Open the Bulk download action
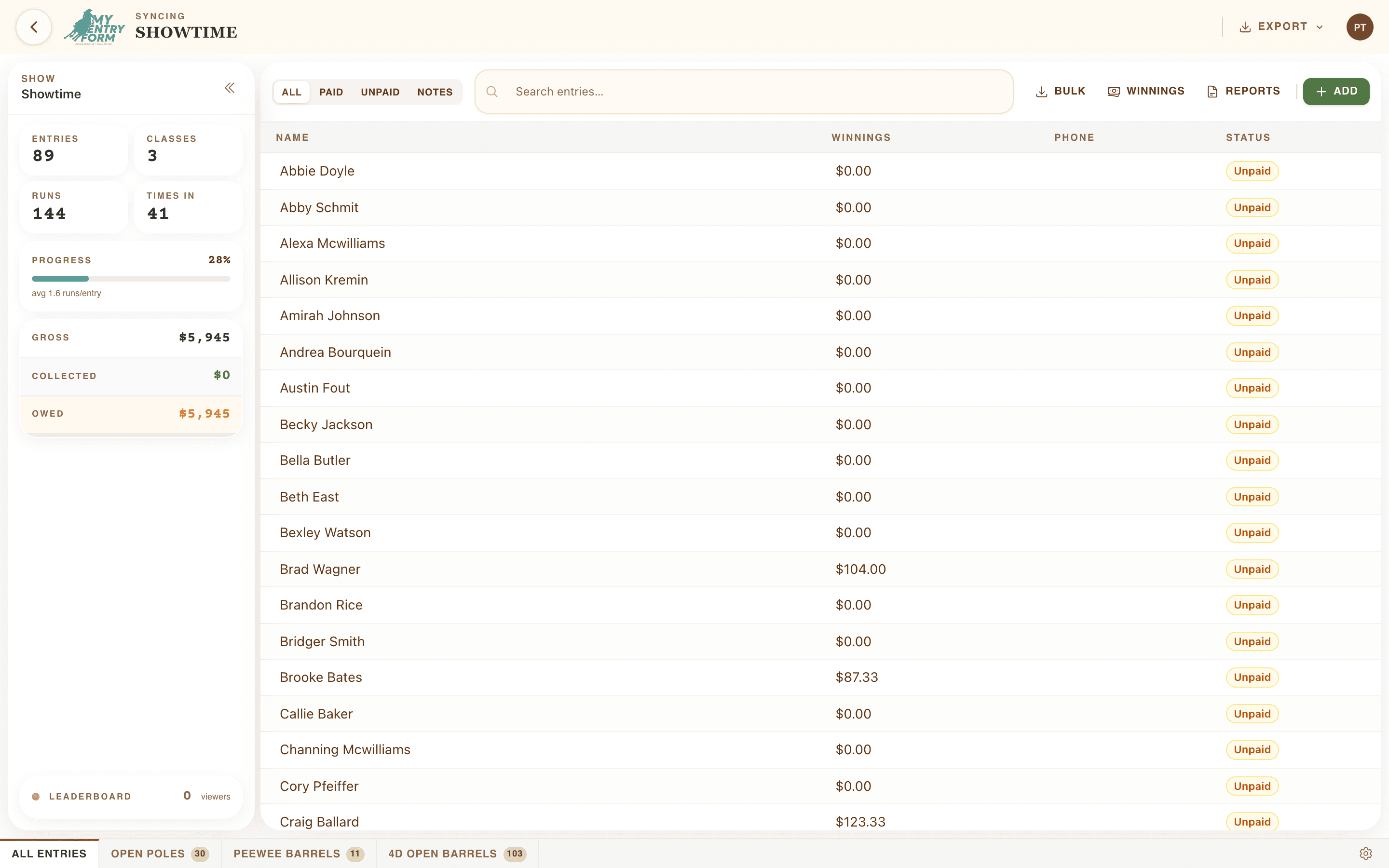This screenshot has height=868, width=1389. pyautogui.click(x=1061, y=91)
